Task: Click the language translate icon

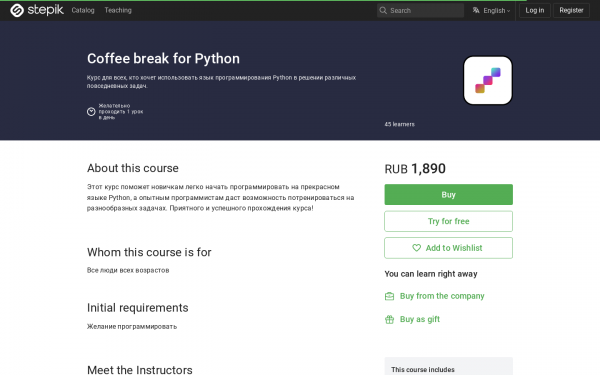Action: tap(476, 10)
